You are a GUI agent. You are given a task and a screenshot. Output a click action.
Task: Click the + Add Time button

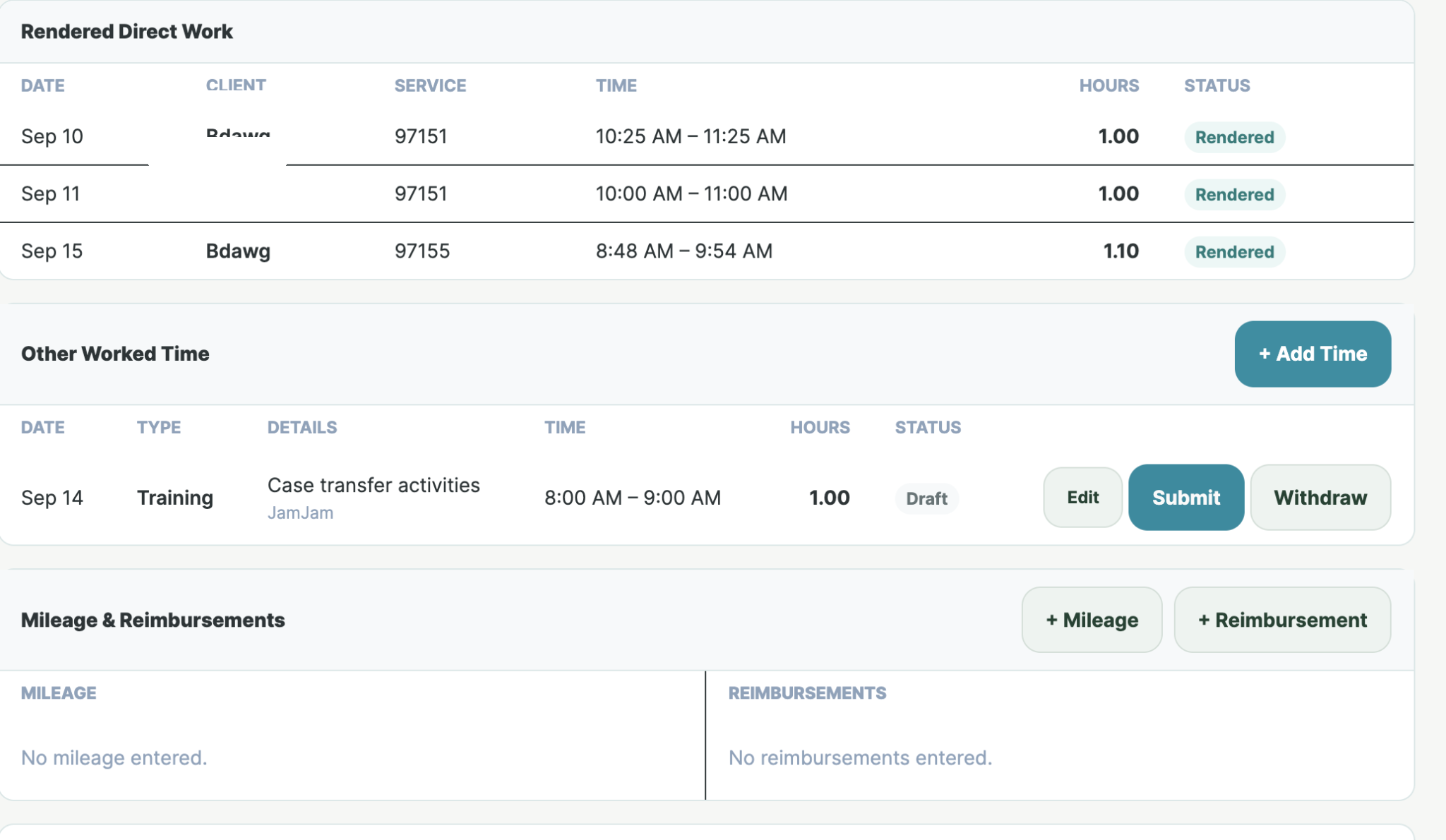1313,354
